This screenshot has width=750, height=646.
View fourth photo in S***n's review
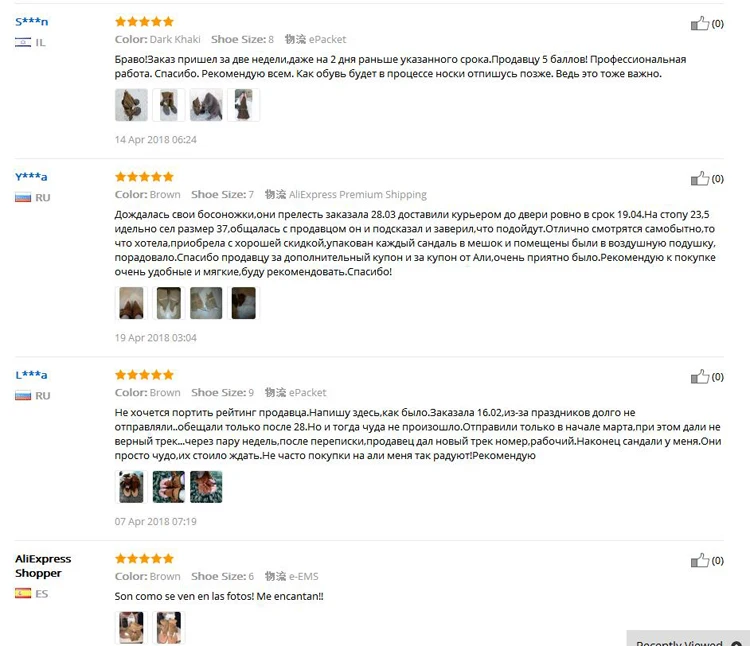click(x=243, y=105)
